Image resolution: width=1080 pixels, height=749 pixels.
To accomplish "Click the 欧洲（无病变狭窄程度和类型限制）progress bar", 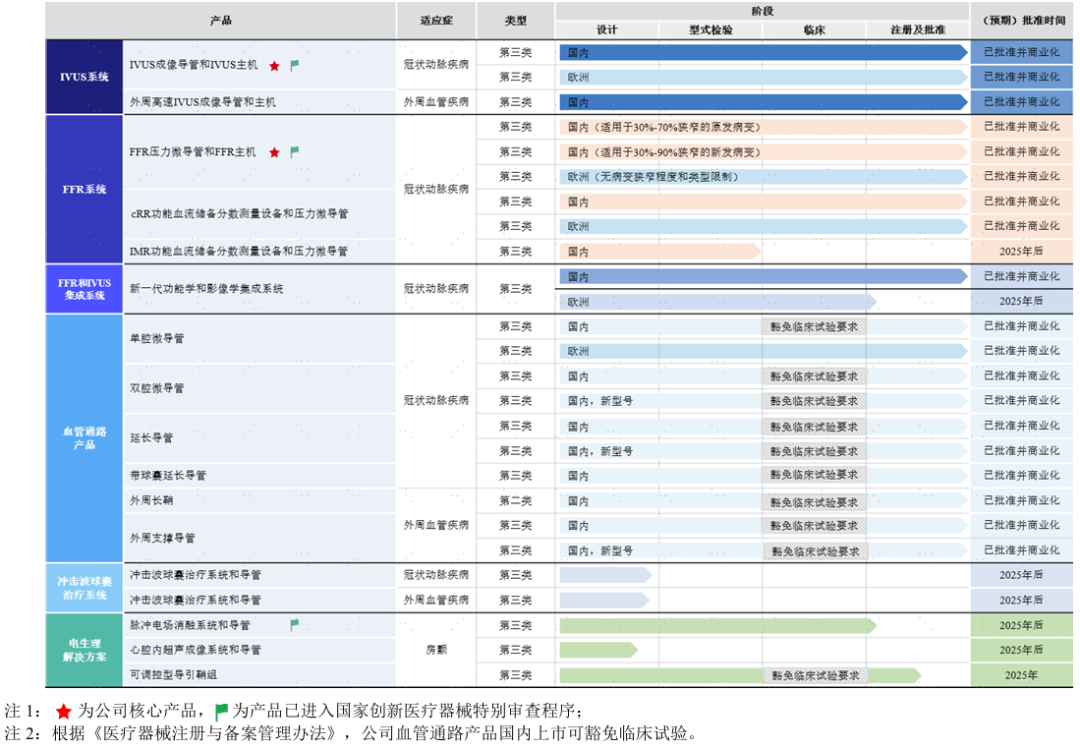I will [x=760, y=177].
